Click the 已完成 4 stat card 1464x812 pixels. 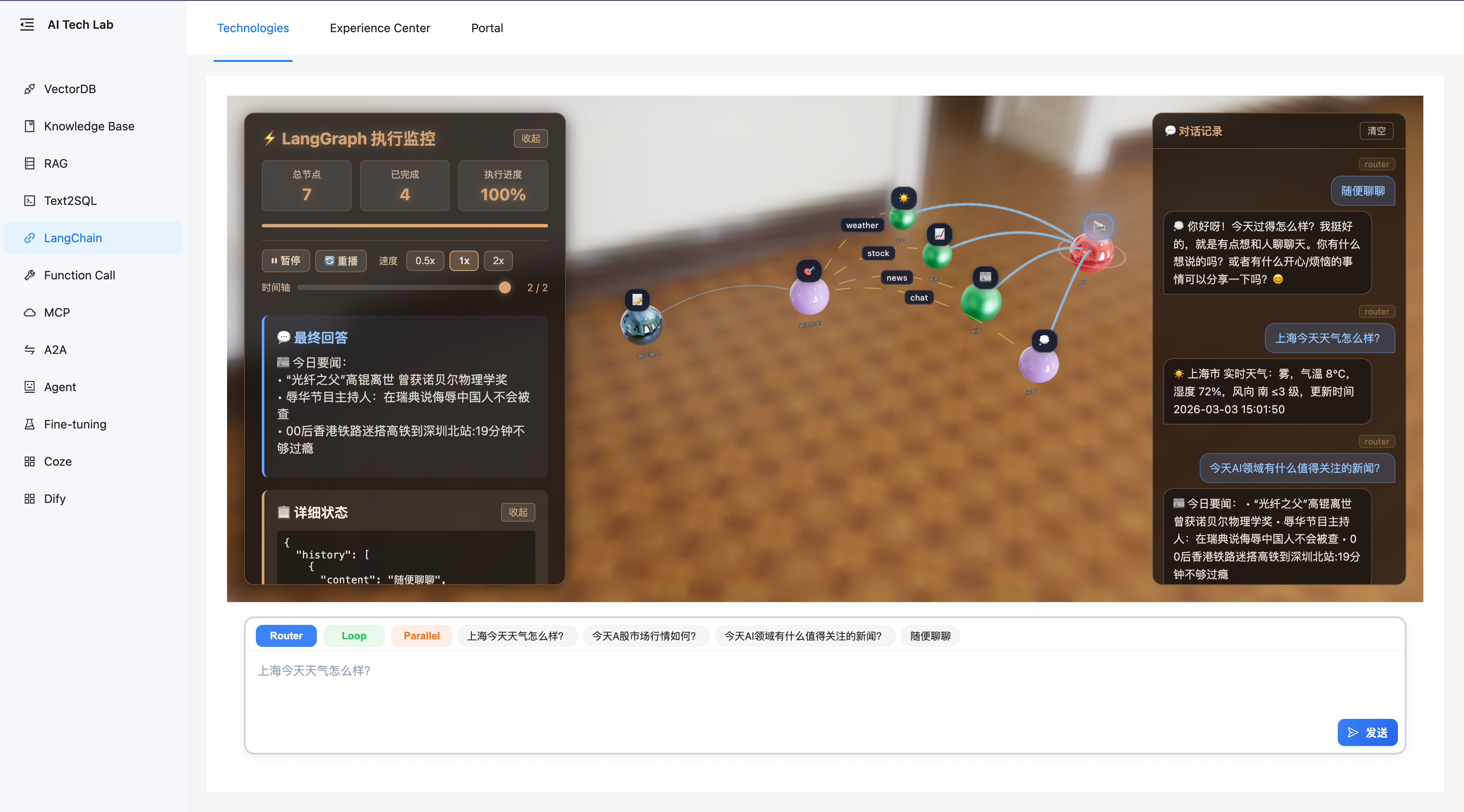click(x=405, y=186)
